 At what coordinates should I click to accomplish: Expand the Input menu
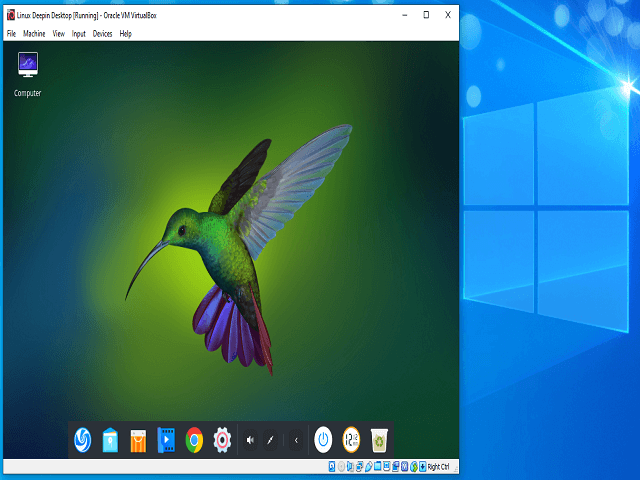point(79,34)
